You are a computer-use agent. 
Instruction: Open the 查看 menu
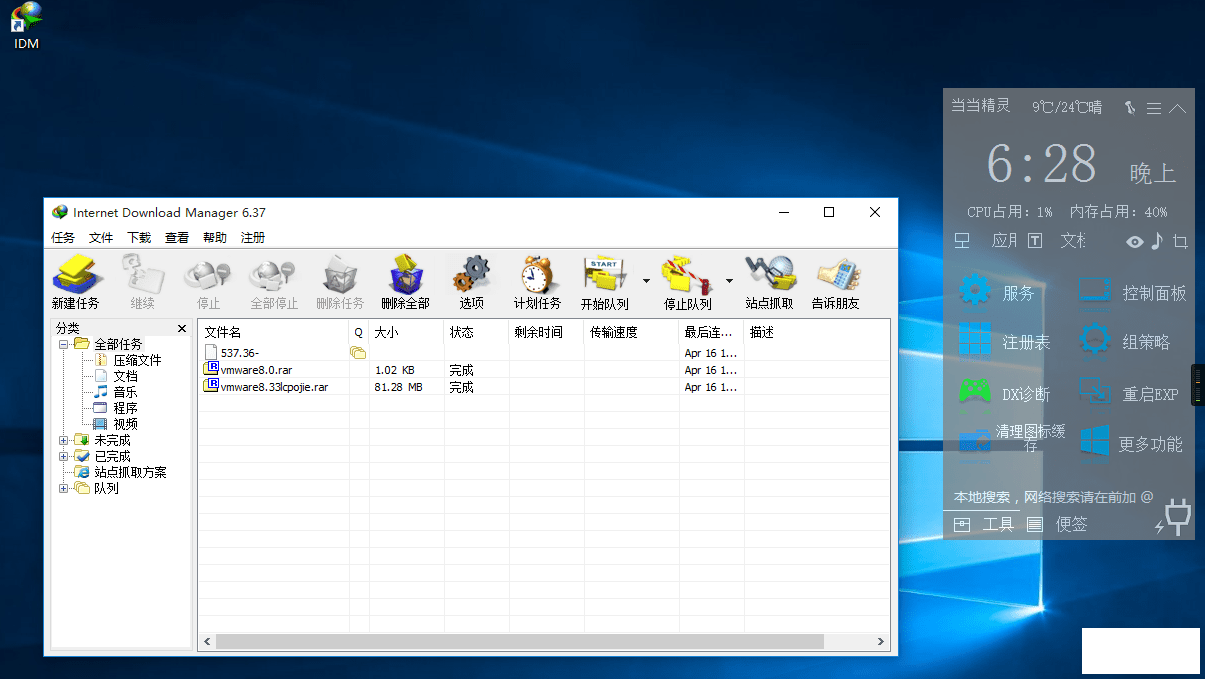pos(177,238)
